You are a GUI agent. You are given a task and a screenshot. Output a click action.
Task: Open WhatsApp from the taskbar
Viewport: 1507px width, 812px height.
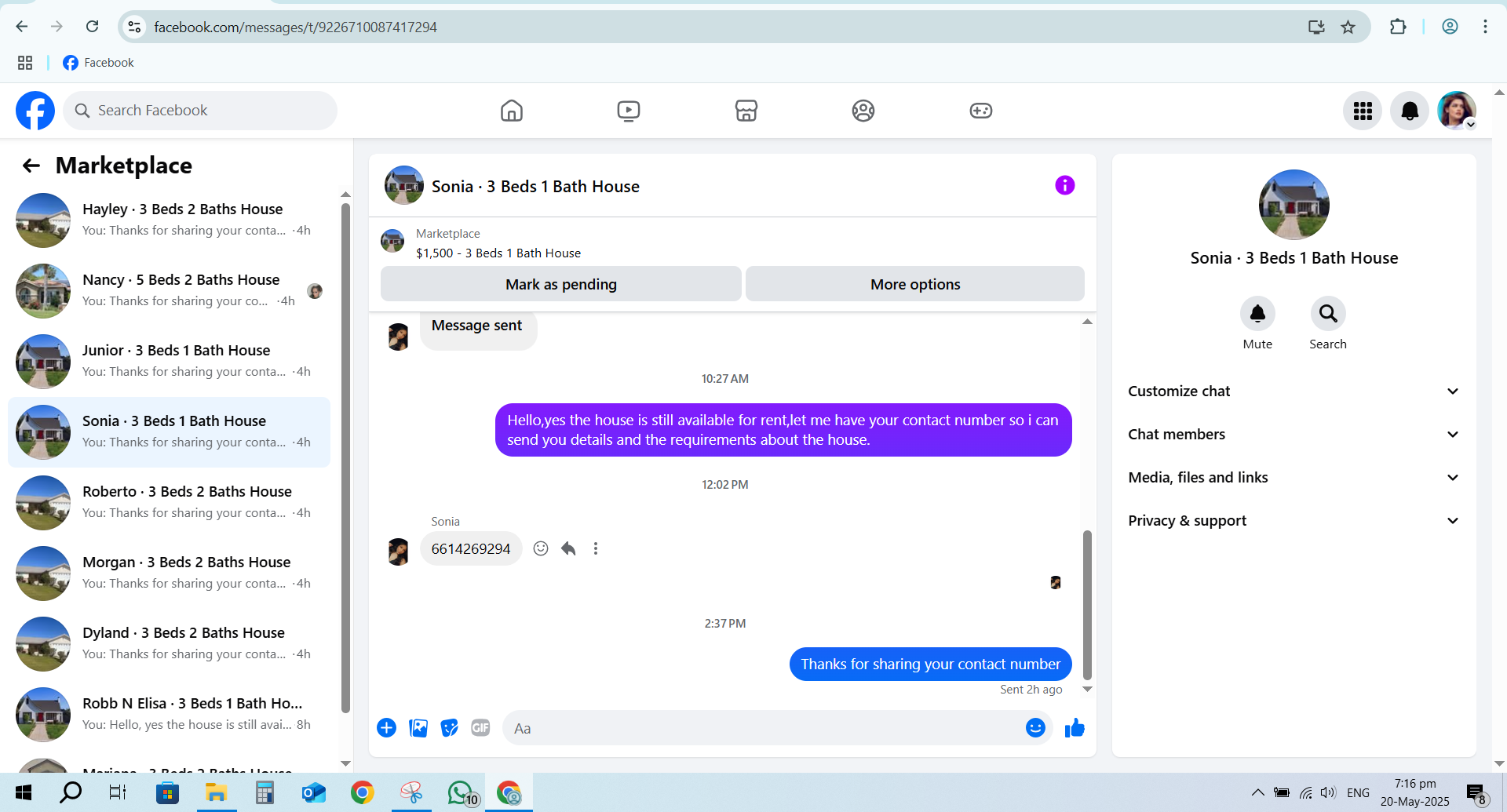click(x=462, y=792)
